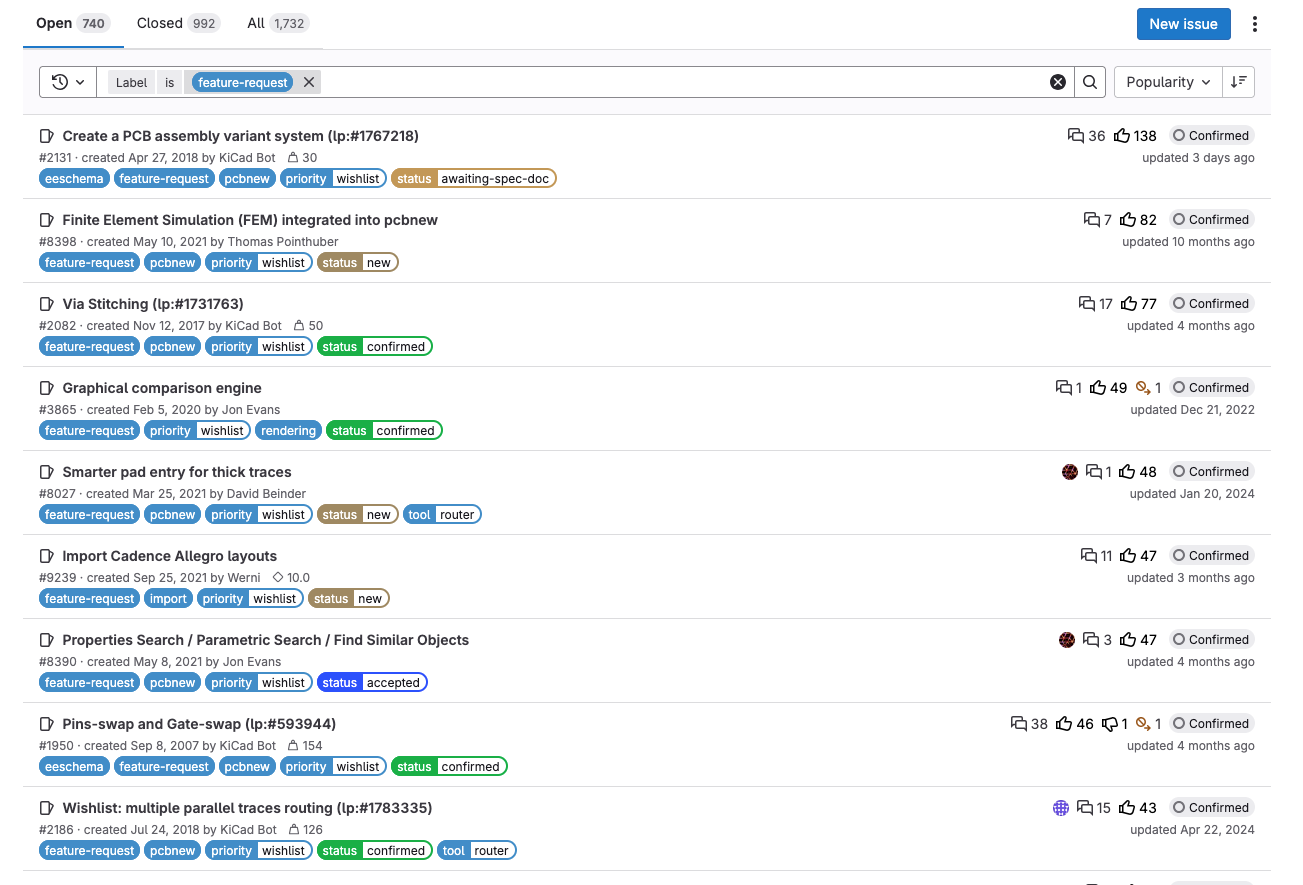Click Confirmed health badge on PCB assembly variant issue
1303x885 pixels.
click(x=1211, y=136)
